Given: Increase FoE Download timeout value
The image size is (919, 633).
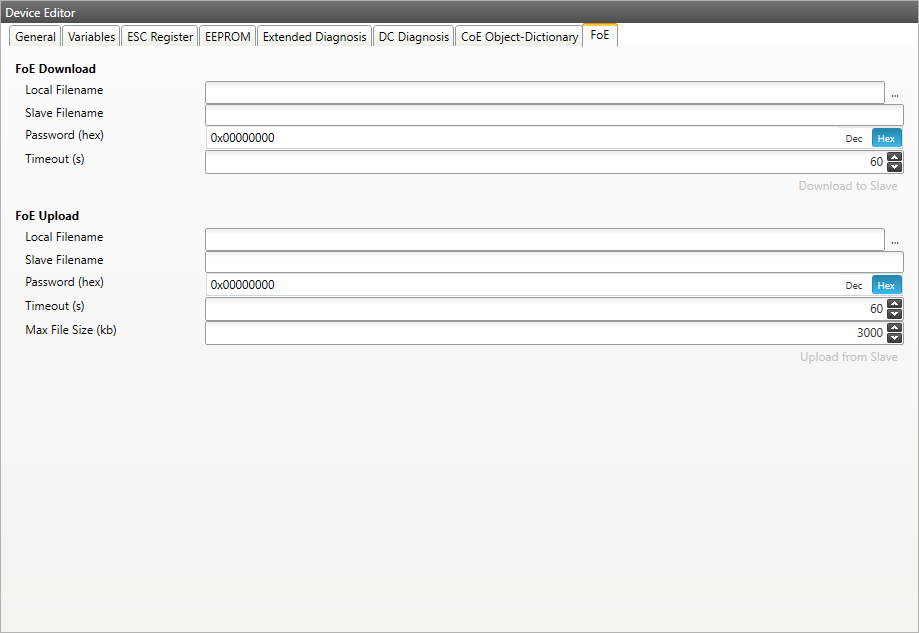Looking at the screenshot, I should coord(895,157).
